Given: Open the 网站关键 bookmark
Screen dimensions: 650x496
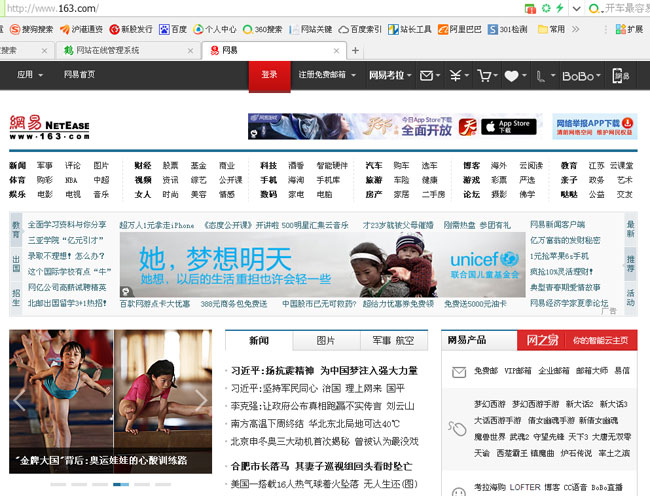Looking at the screenshot, I should [310, 29].
